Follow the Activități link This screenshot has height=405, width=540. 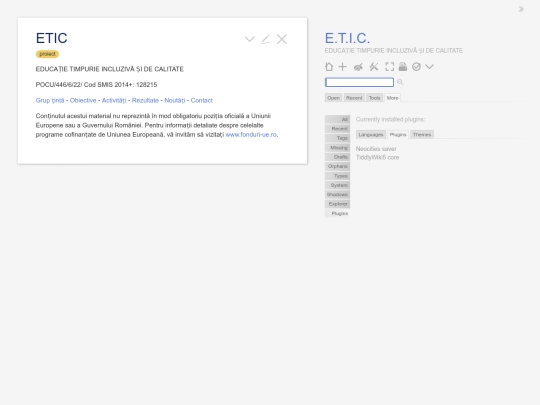point(114,100)
